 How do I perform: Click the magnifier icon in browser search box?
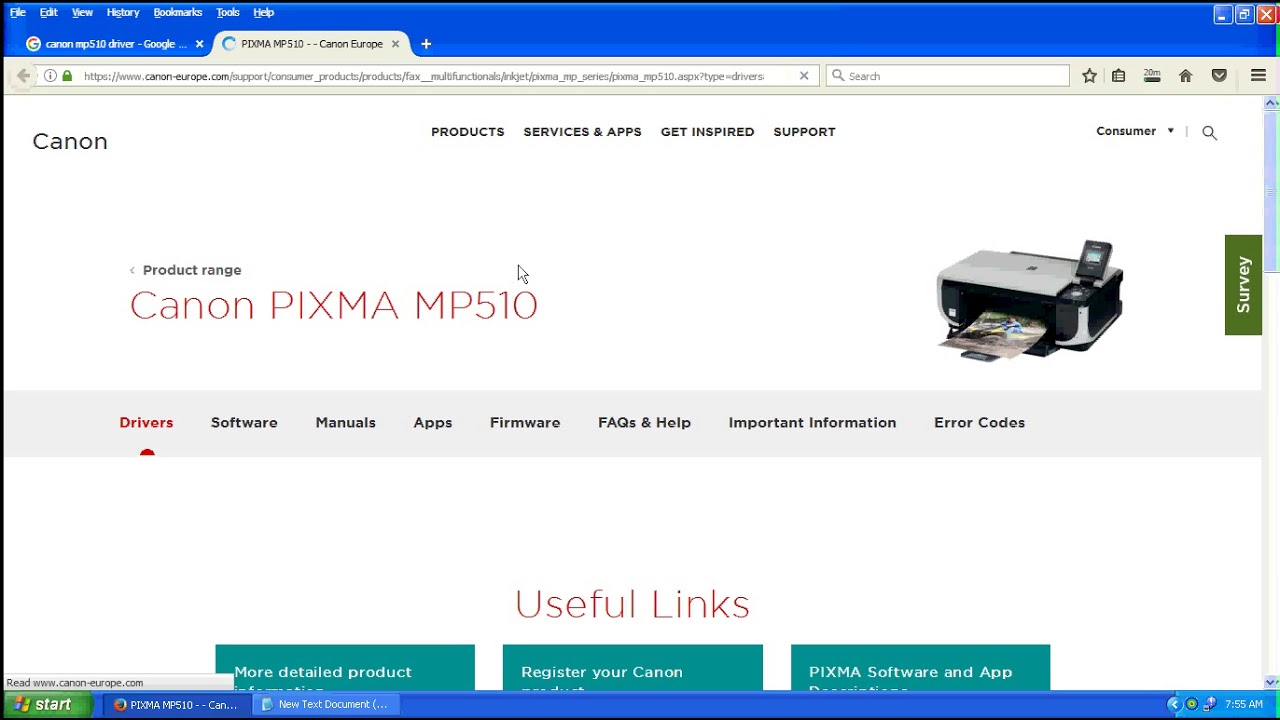tap(838, 76)
